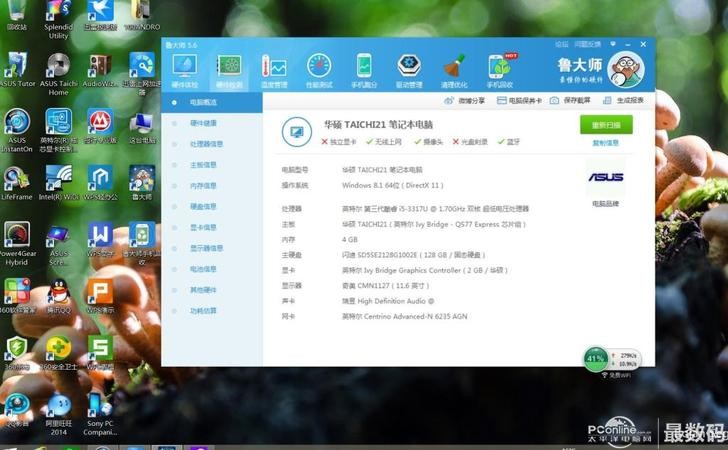Open ASUS Tutor desktop shortcut
Screen dimensions: 728x450
[x=18, y=71]
